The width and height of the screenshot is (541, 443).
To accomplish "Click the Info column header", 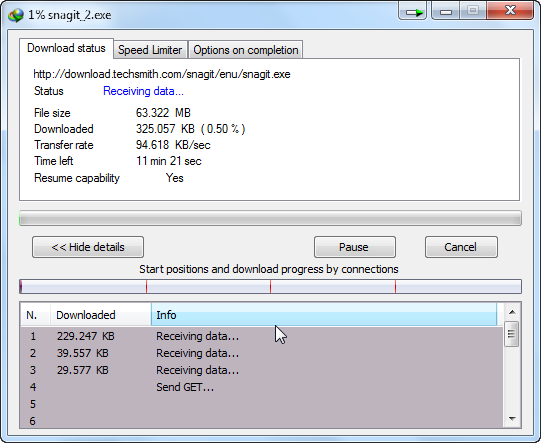I will (x=324, y=315).
